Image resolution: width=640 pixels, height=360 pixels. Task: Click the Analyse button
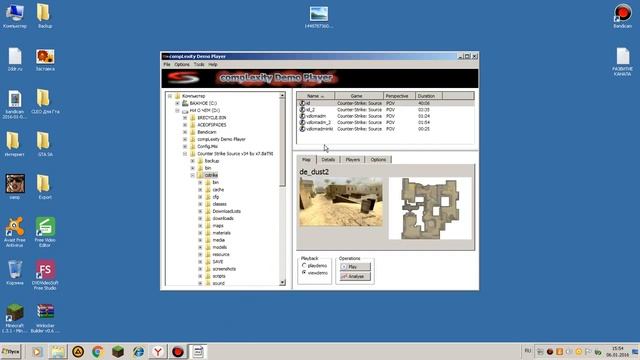[355, 276]
